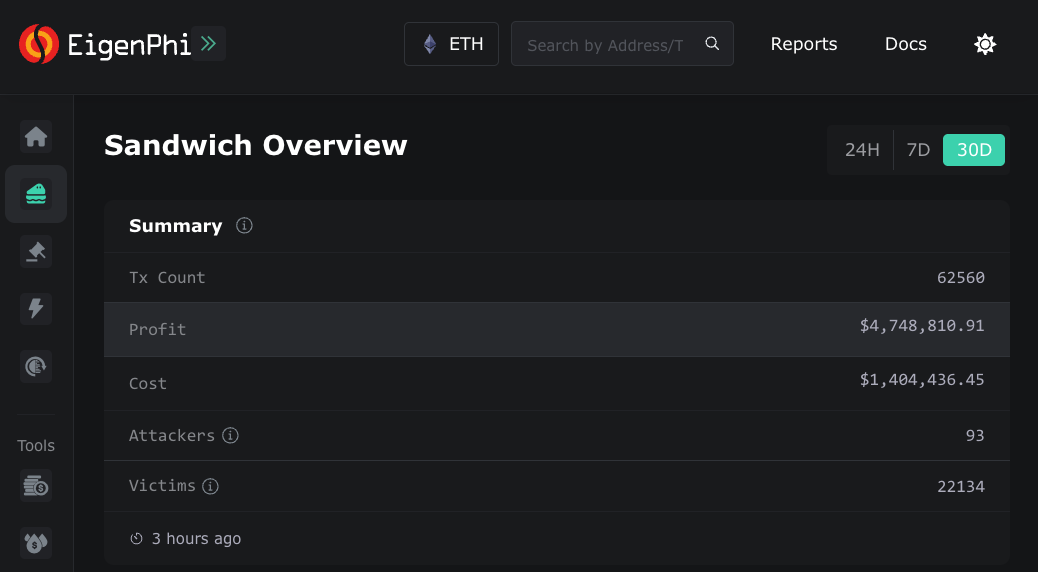Image resolution: width=1038 pixels, height=572 pixels.
Task: Open the Reports page
Action: click(804, 44)
